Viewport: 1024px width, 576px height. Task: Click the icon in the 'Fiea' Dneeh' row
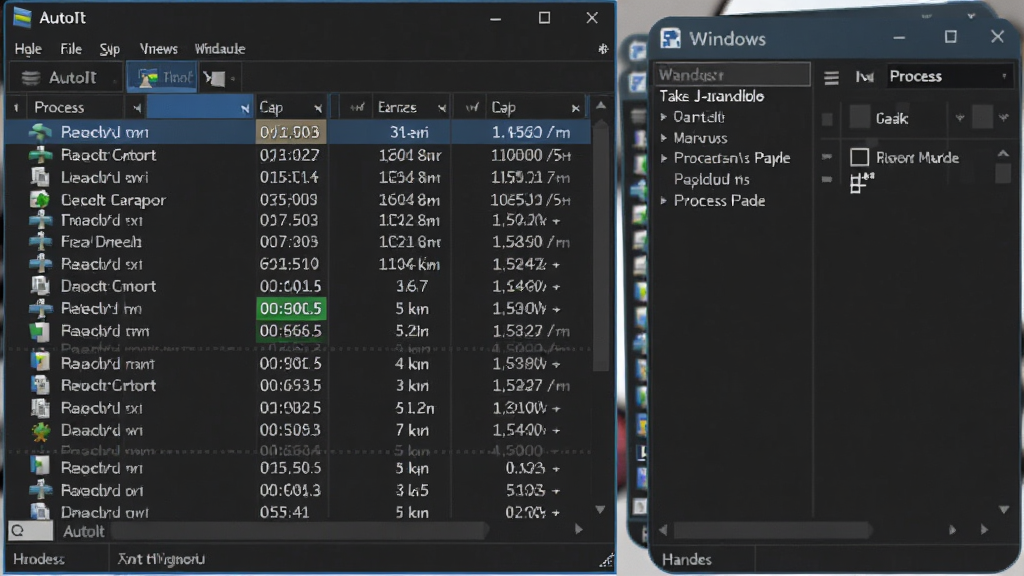point(40,242)
